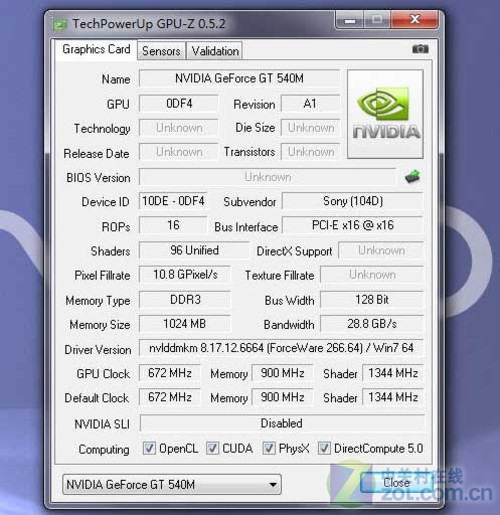500x515 pixels.
Task: Click the DirectX Support Unknown field
Action: (381, 250)
